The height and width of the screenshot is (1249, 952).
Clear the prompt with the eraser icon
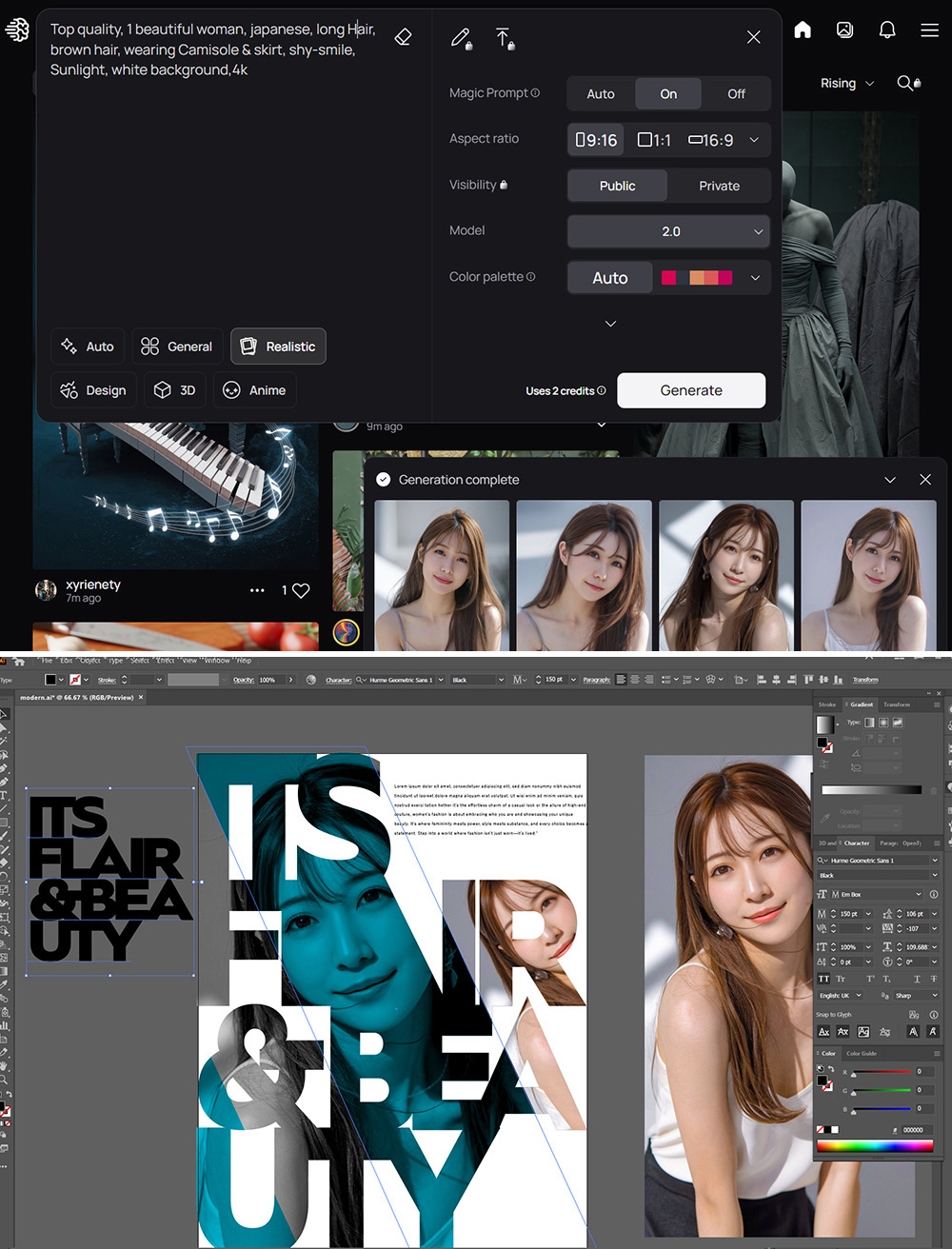click(403, 37)
